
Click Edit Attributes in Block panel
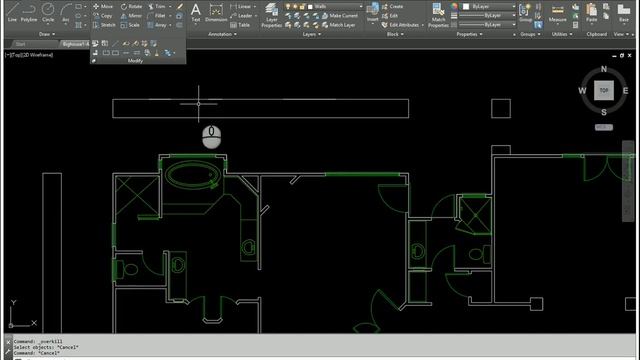click(x=400, y=25)
